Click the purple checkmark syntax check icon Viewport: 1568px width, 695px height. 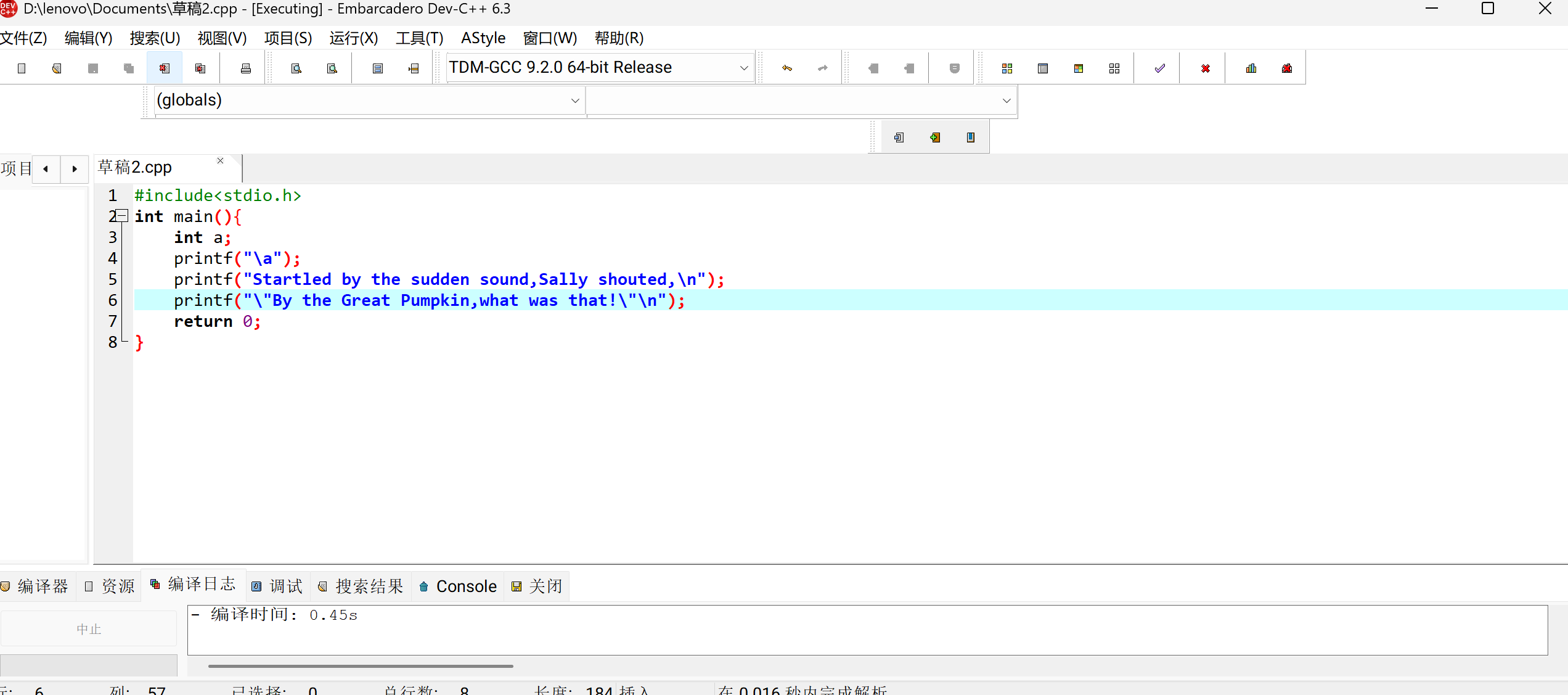(x=1159, y=68)
